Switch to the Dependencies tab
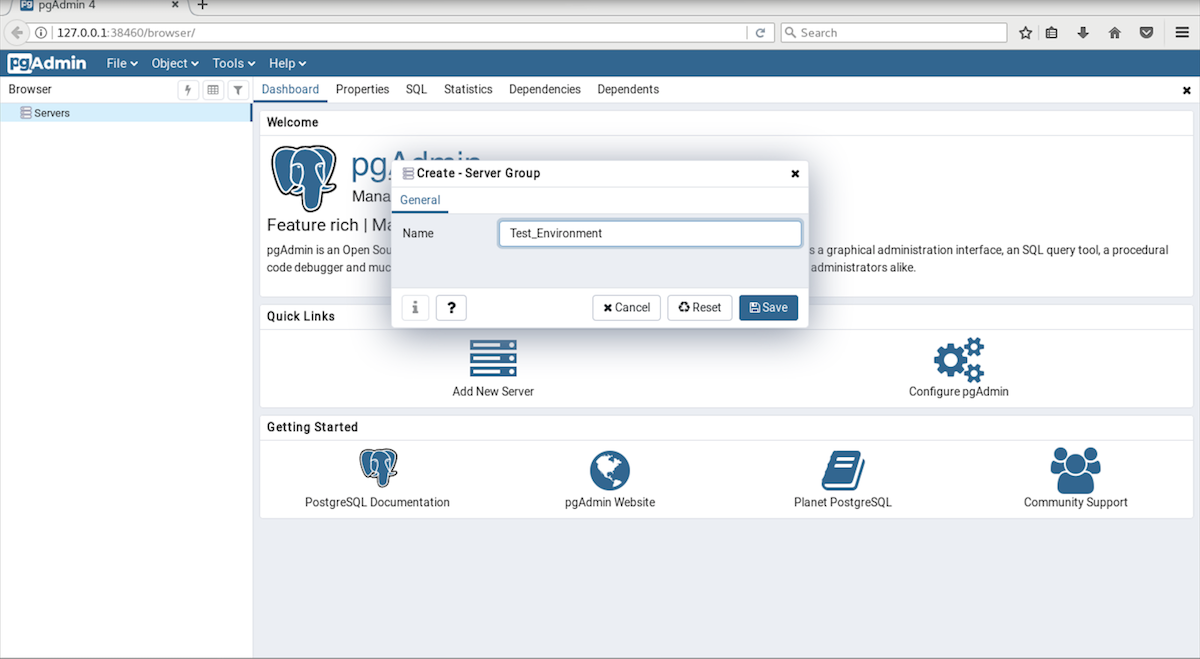Image resolution: width=1200 pixels, height=659 pixels. (545, 90)
